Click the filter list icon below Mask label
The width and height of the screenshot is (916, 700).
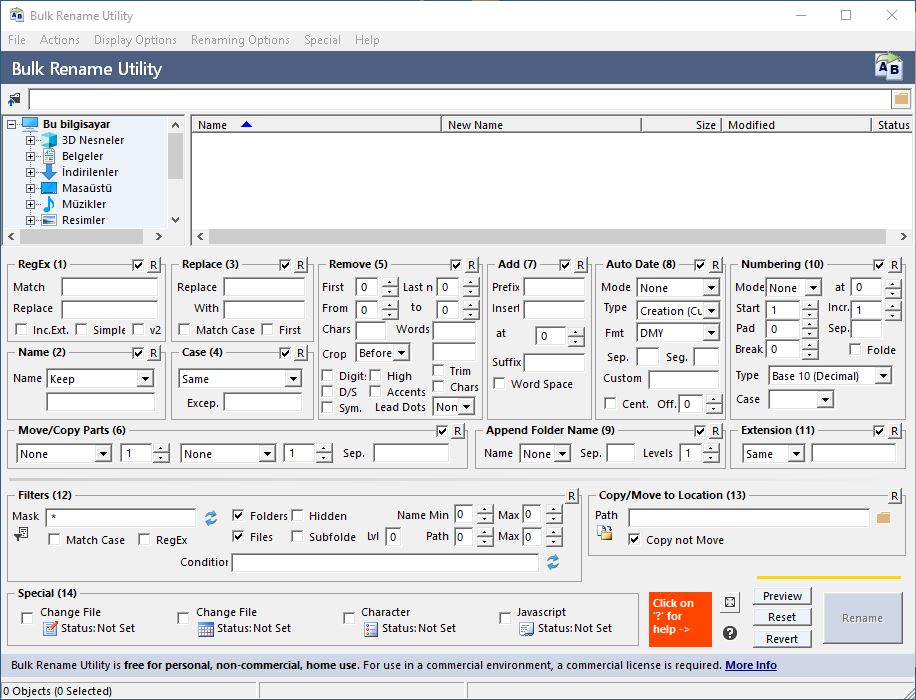pos(21,533)
